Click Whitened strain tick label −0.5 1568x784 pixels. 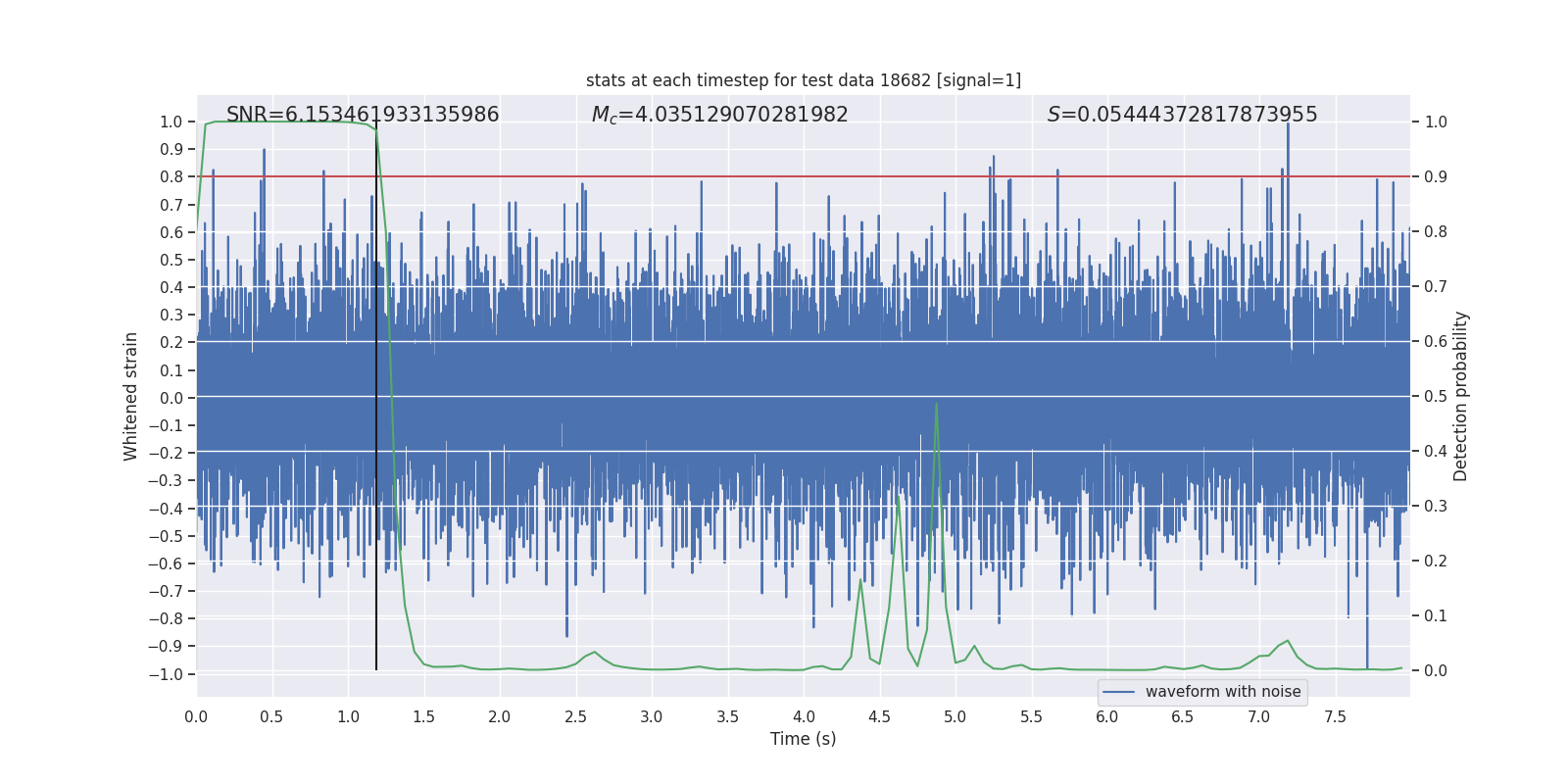click(x=166, y=536)
